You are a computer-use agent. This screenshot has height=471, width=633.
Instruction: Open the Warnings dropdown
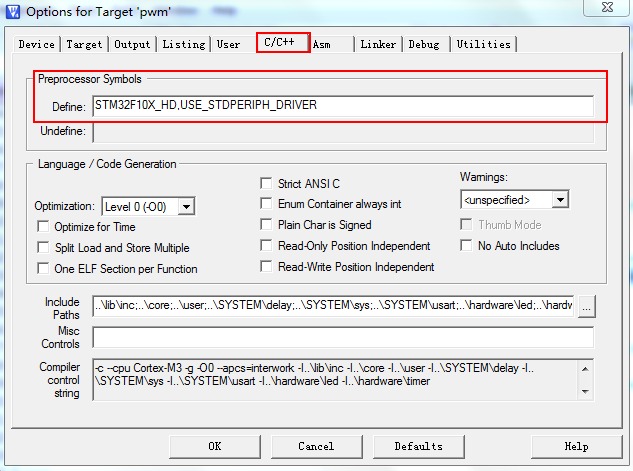point(515,199)
